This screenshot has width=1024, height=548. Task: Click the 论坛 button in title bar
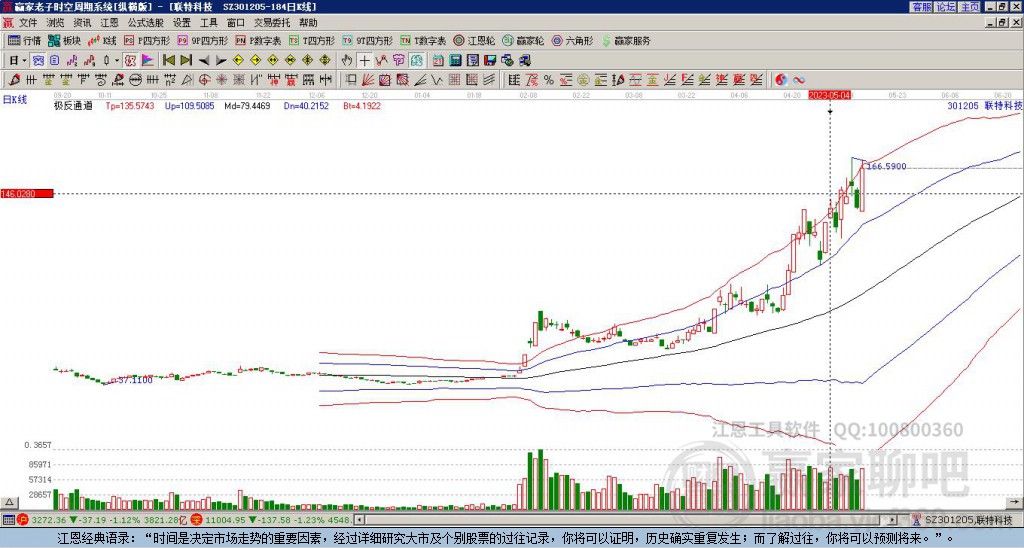coord(946,7)
